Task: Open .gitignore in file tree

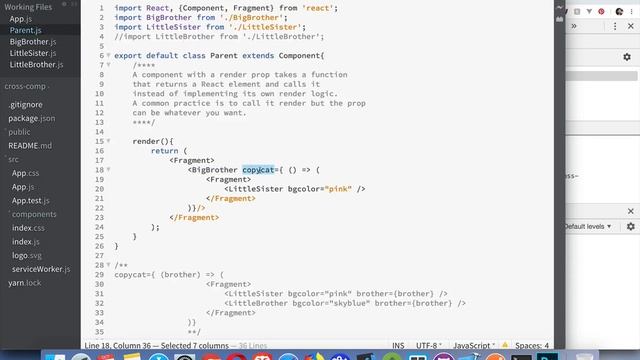Action: click(25, 104)
